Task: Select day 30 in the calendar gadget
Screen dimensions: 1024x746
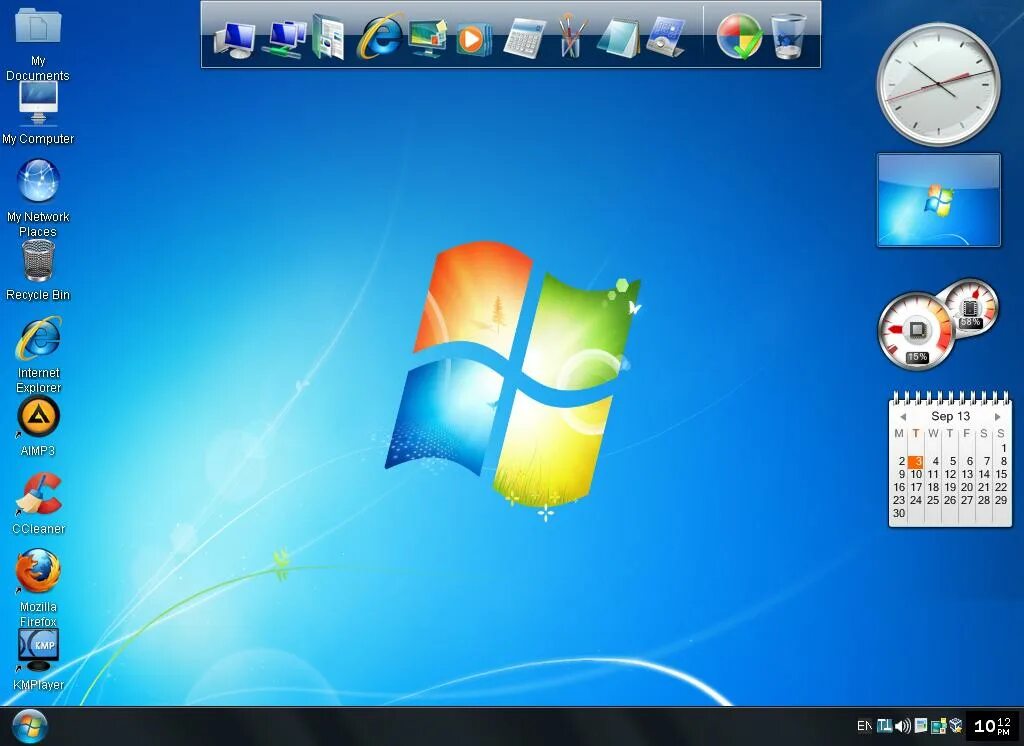Action: tap(899, 513)
